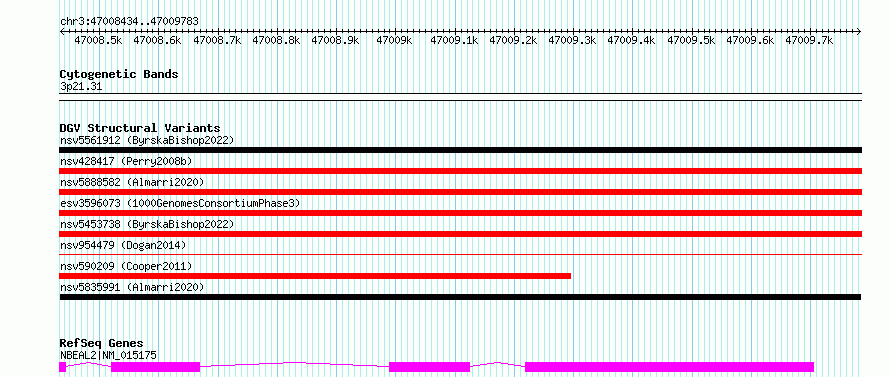Click the black nsv5561912 variant bar
The image size is (890, 377).
coord(461,150)
